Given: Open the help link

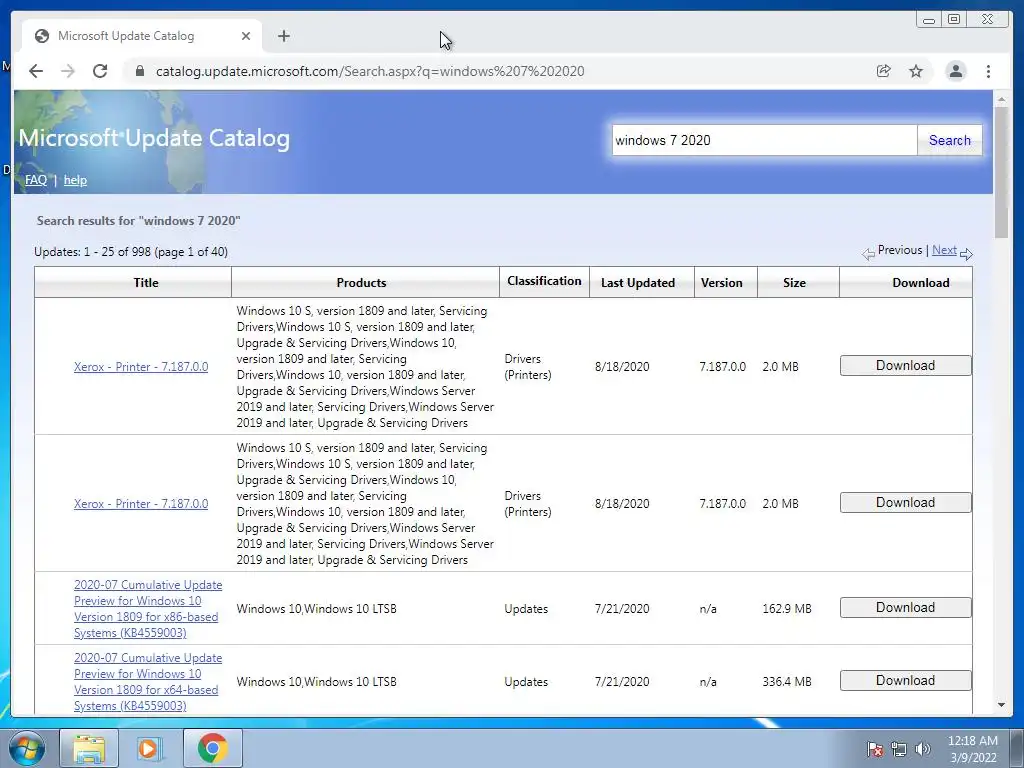Looking at the screenshot, I should click(75, 180).
